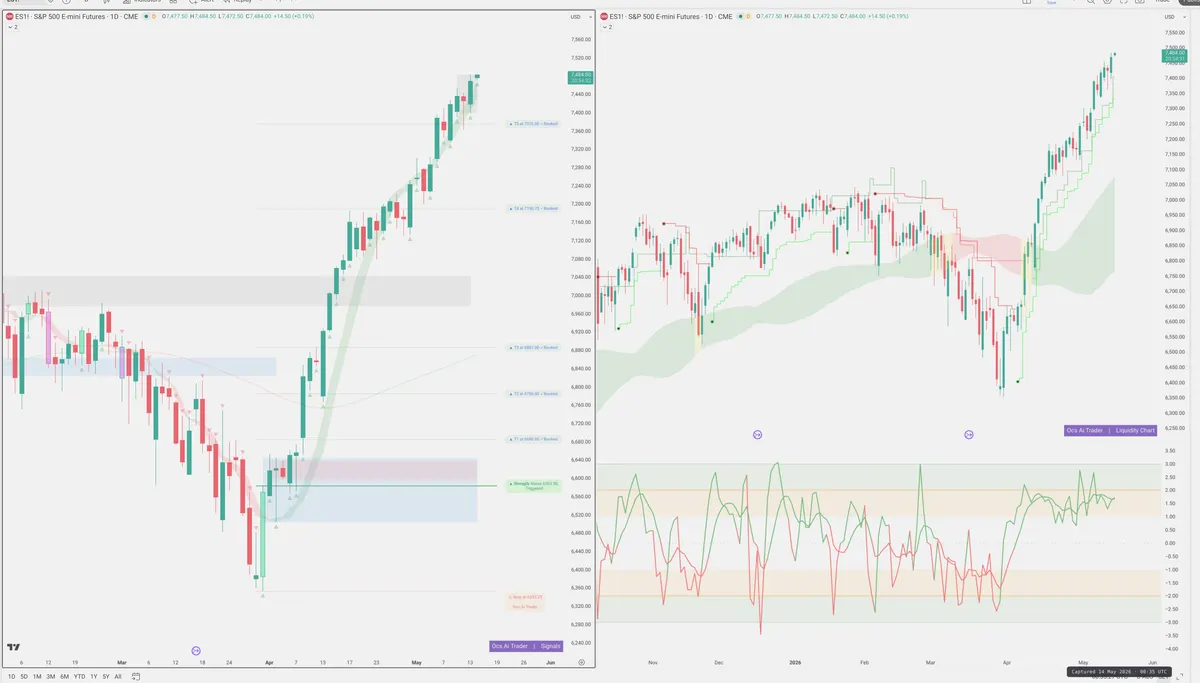This screenshot has width=1200, height=683.
Task: Click ES1! symbol logo on left chart
Action: tap(10, 16)
